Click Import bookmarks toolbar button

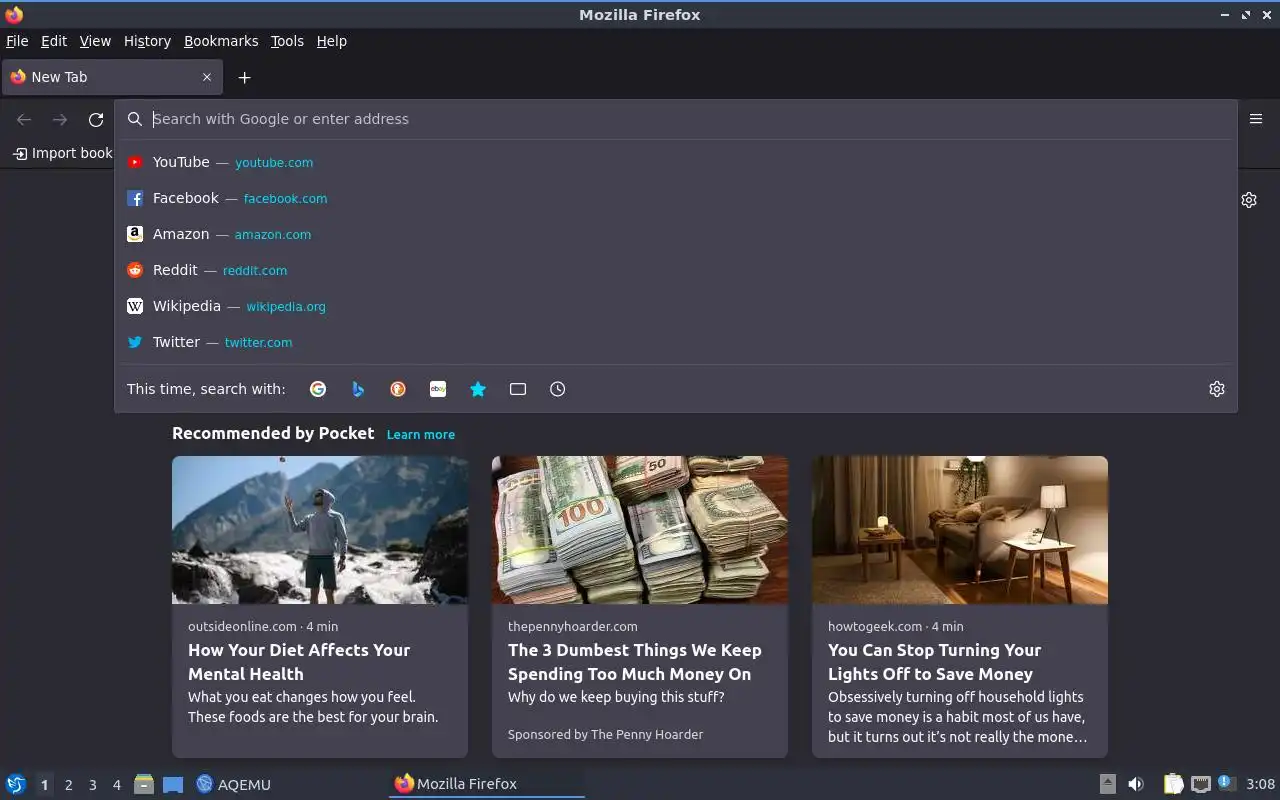[62, 153]
